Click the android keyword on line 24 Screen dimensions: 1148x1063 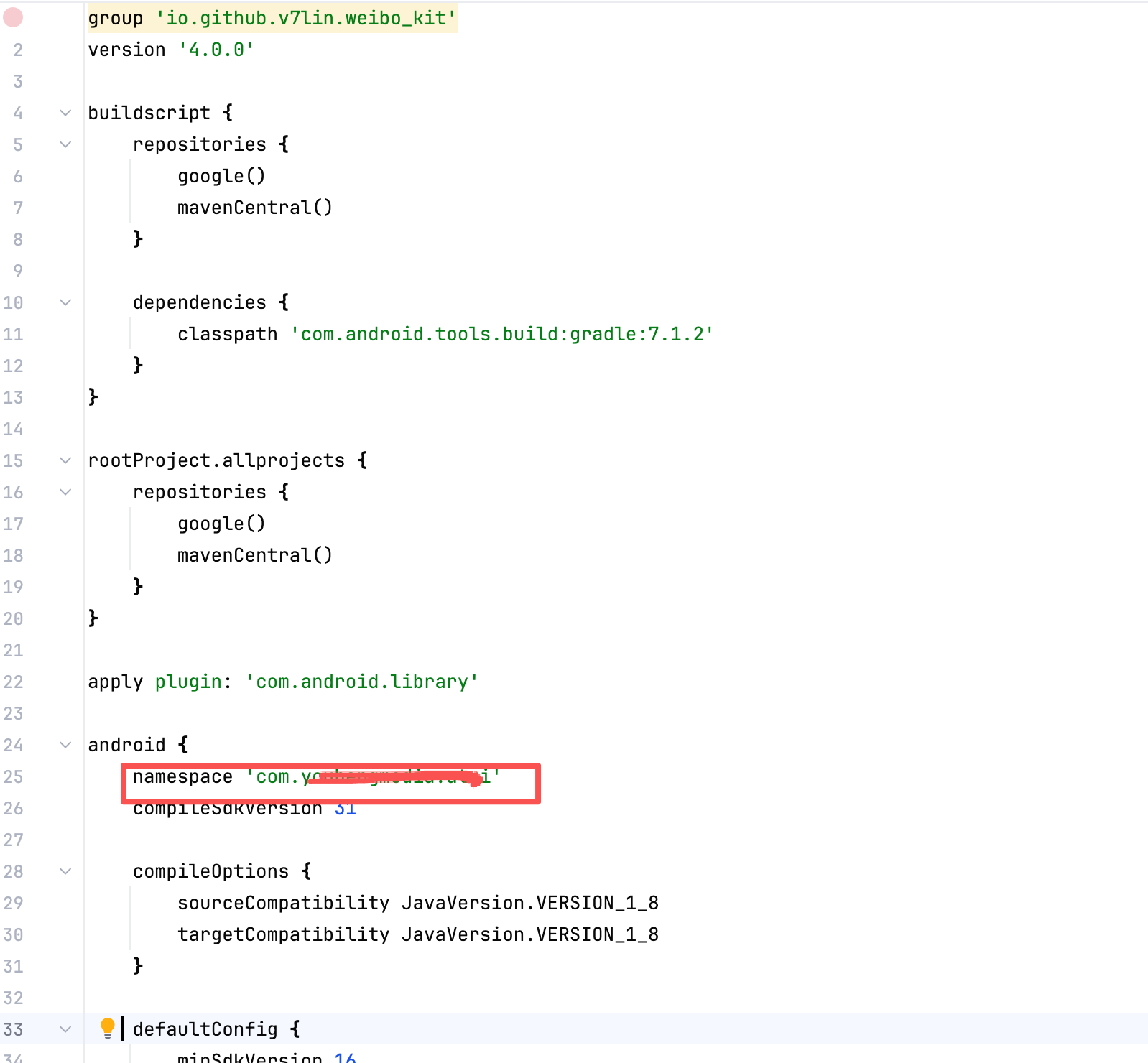point(127,745)
